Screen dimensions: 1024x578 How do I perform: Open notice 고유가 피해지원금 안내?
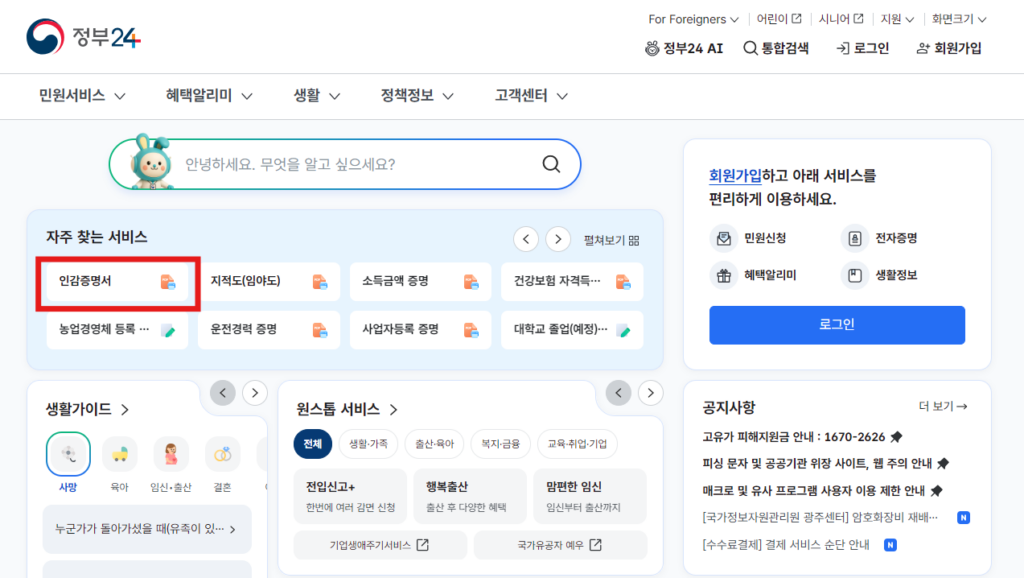click(x=802, y=437)
